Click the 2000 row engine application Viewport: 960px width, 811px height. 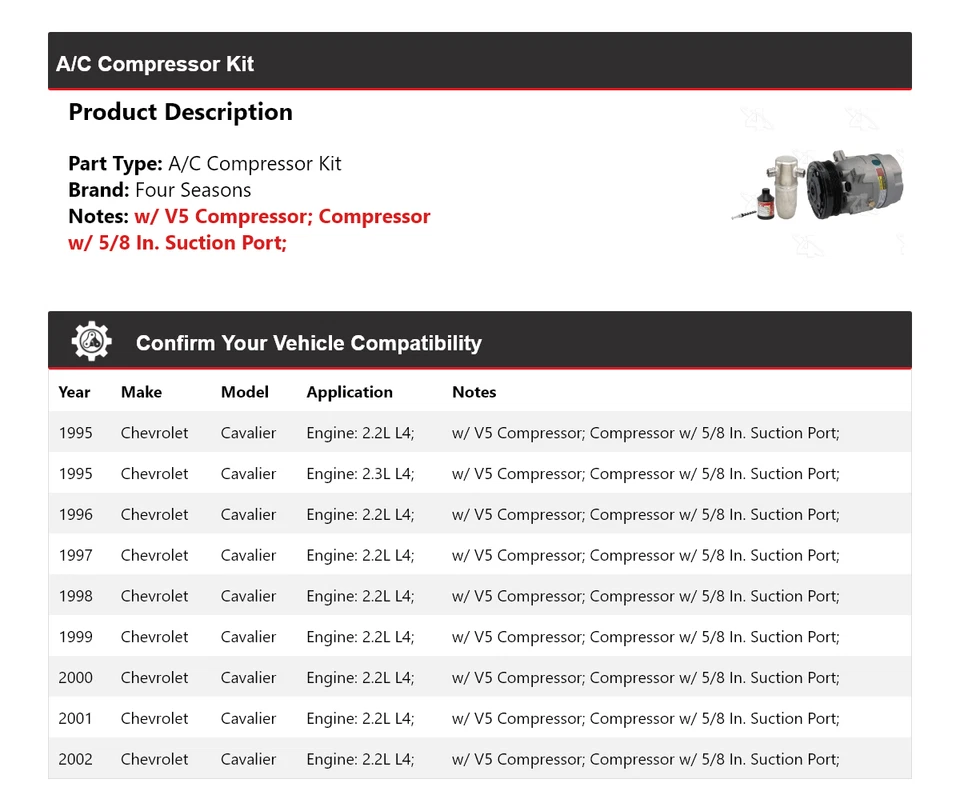click(360, 677)
